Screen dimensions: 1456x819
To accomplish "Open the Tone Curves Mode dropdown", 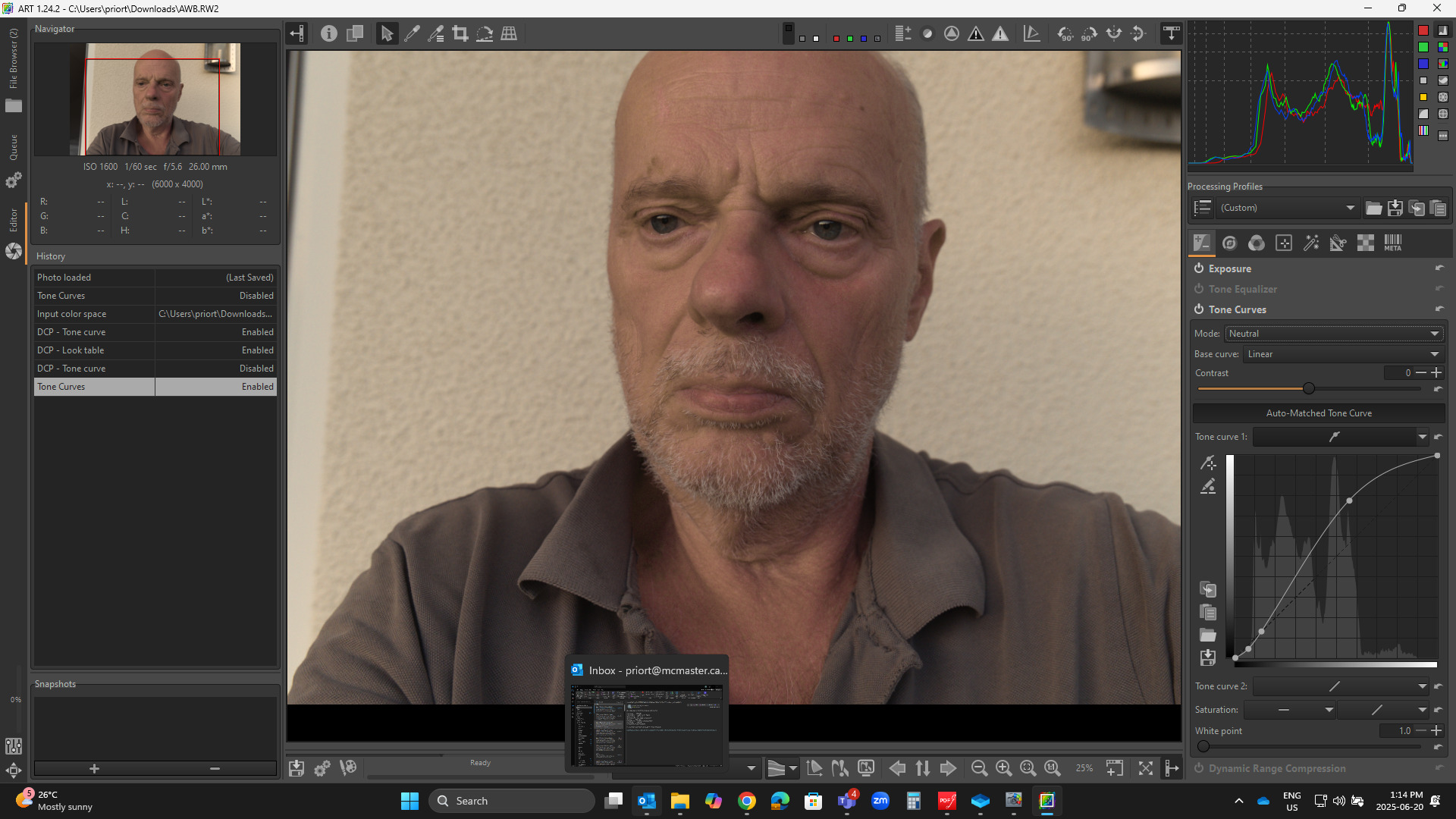I will (x=1333, y=334).
